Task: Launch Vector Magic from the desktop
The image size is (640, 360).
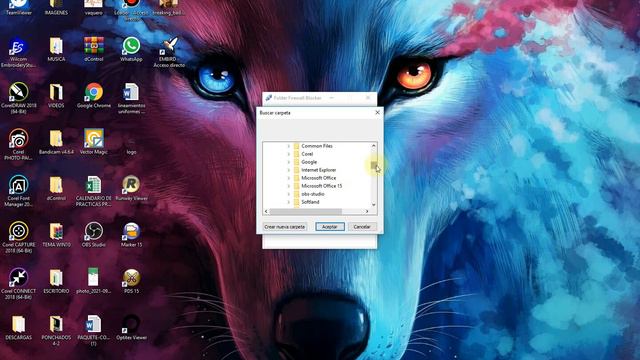Action: point(94,142)
